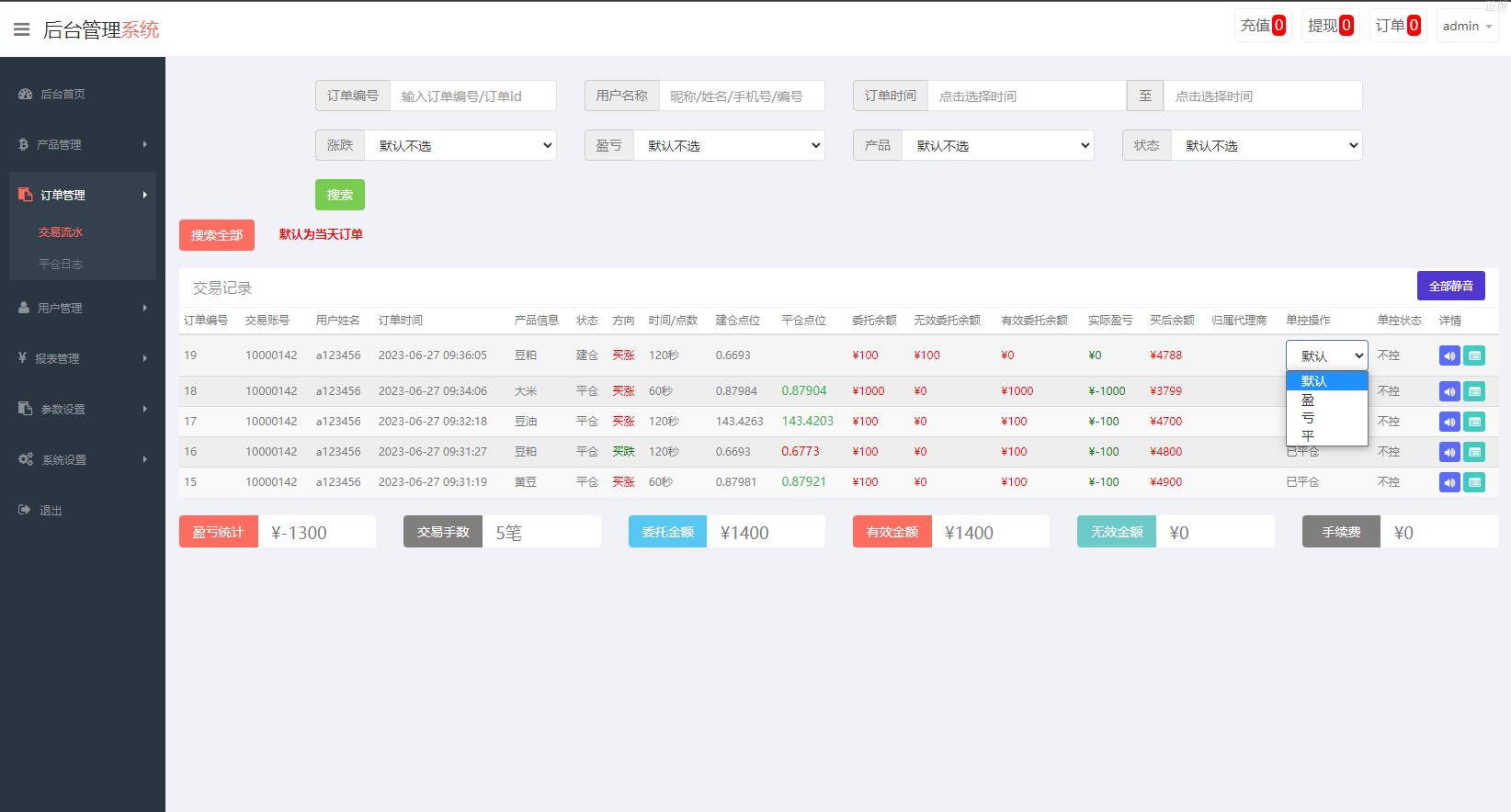
Task: Open details icon for order 15
Action: (x=1474, y=482)
